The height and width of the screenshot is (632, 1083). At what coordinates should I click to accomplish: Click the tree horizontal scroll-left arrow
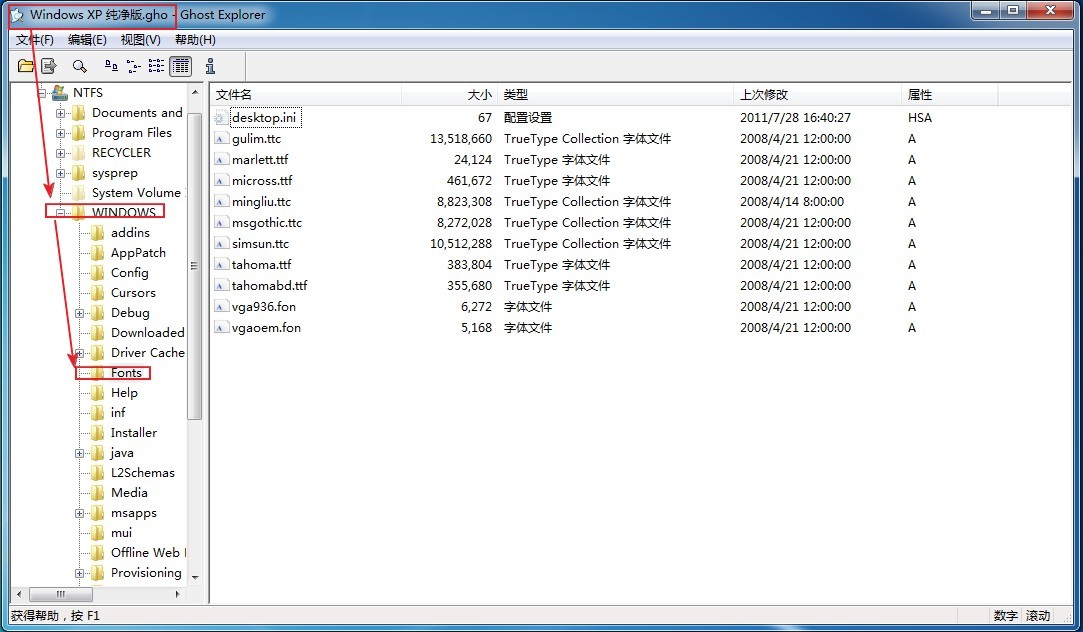click(19, 594)
